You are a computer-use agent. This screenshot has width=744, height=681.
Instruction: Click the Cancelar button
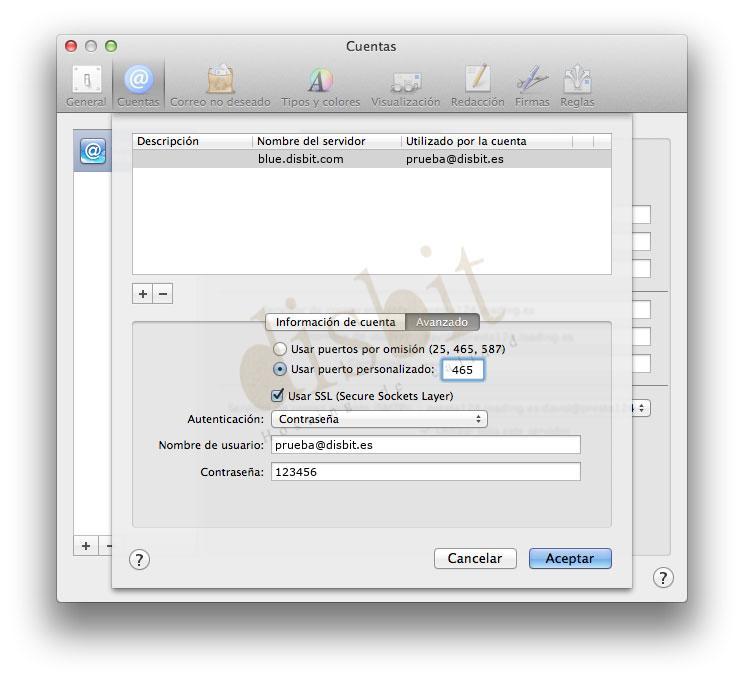tap(475, 559)
